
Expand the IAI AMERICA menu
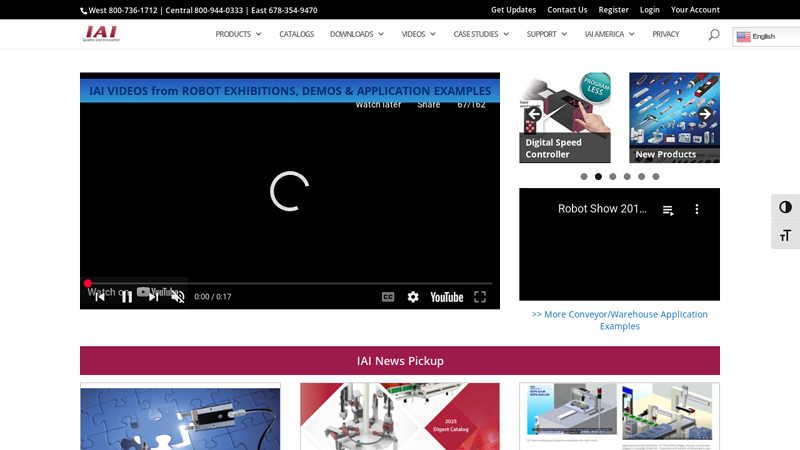(x=609, y=34)
